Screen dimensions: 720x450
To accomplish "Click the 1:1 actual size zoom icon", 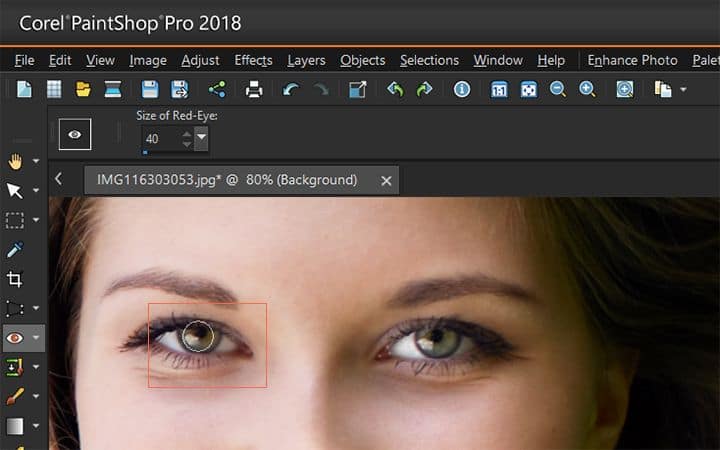I will tap(499, 89).
